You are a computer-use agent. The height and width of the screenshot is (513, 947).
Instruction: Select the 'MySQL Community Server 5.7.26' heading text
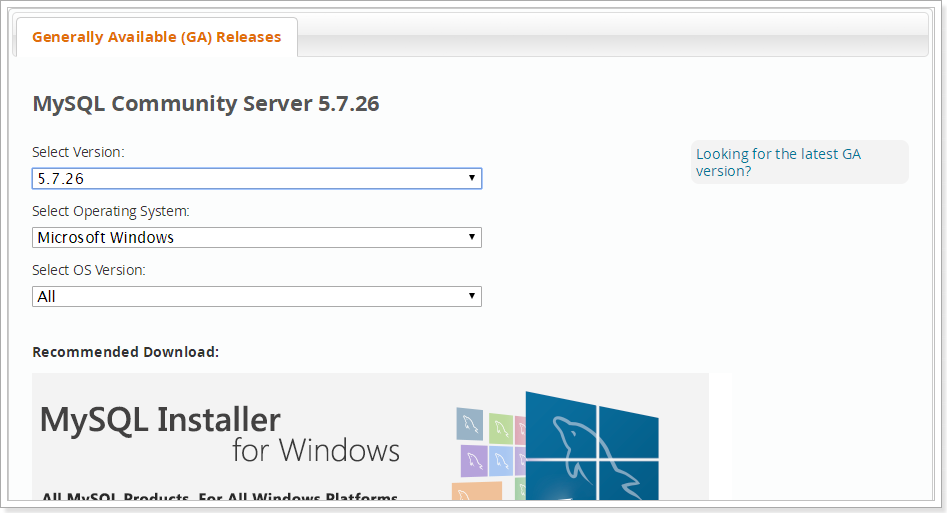[205, 103]
